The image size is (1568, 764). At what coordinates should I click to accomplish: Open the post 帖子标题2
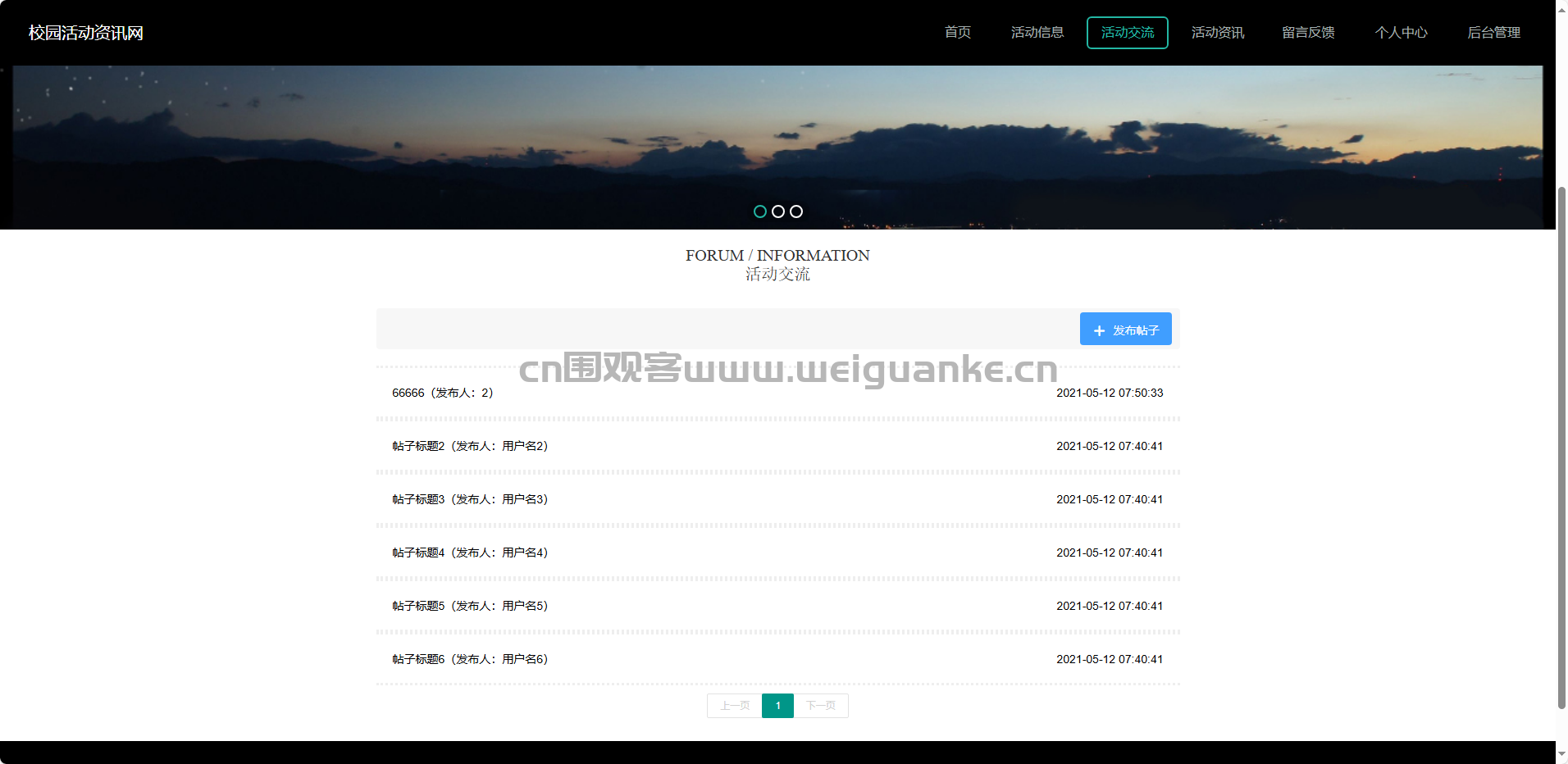point(470,446)
